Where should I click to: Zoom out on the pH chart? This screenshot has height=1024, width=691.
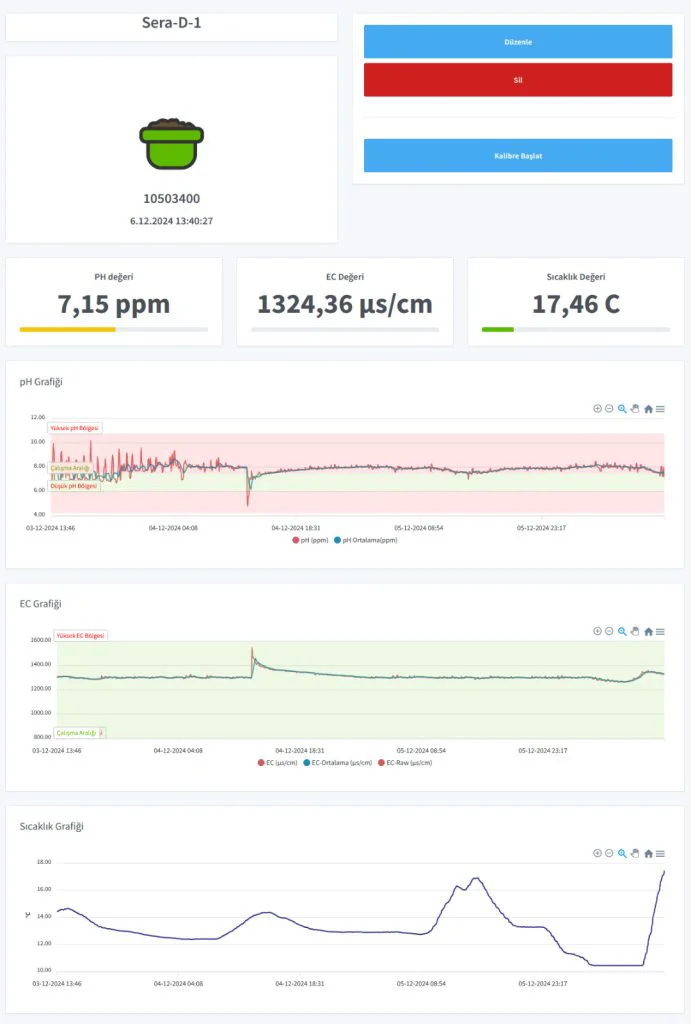[x=609, y=408]
